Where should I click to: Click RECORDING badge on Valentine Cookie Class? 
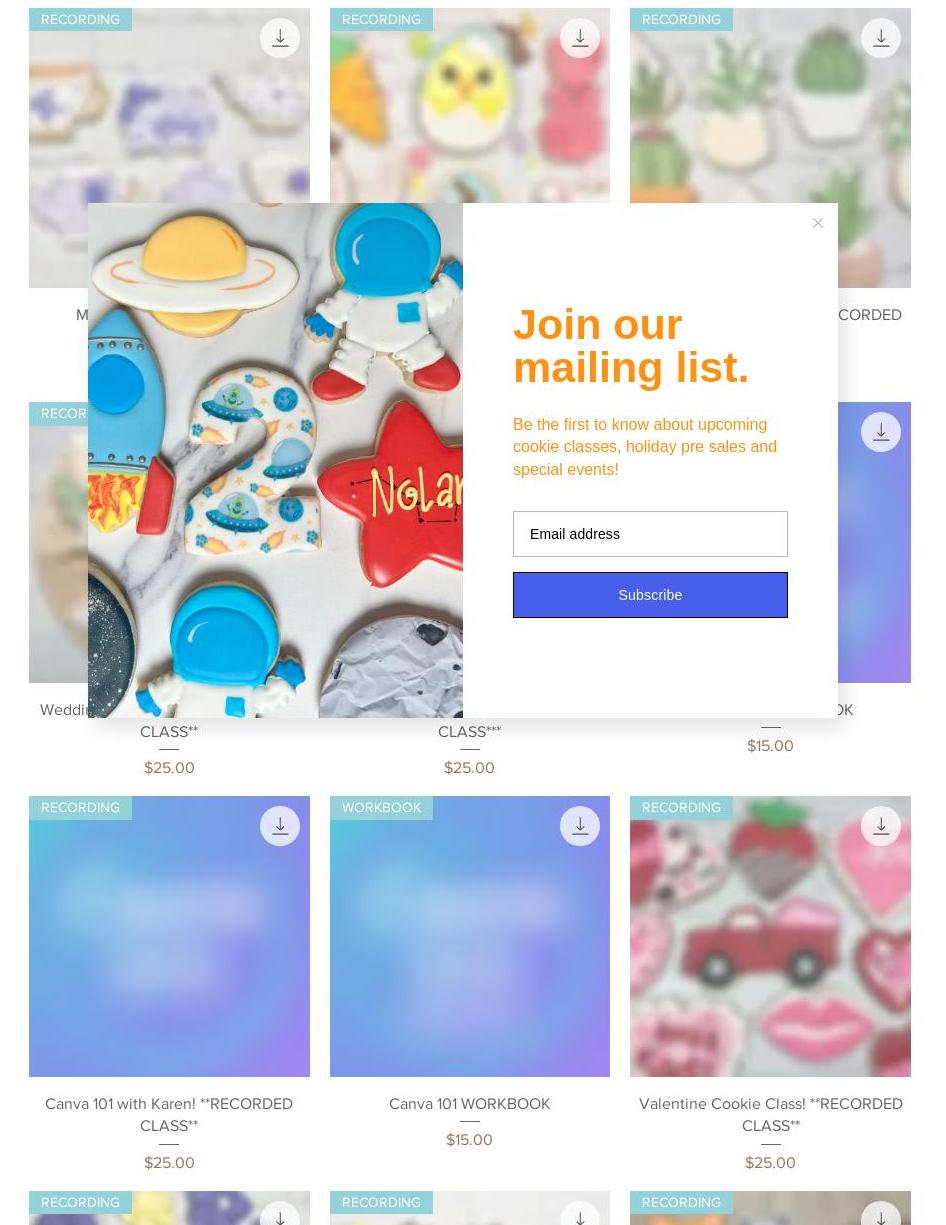click(681, 808)
